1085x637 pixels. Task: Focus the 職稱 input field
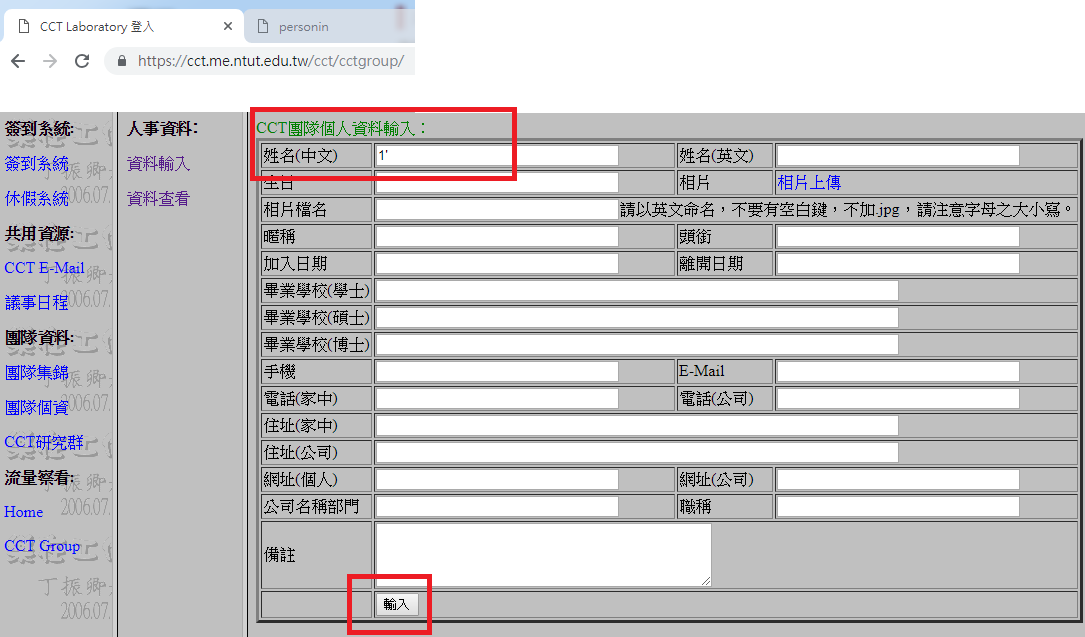(x=897, y=506)
